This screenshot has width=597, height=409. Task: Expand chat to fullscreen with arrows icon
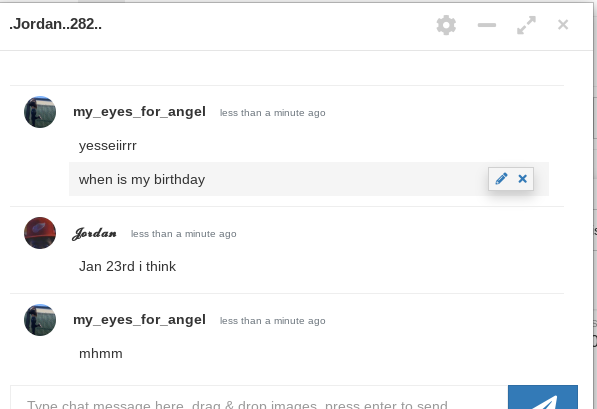[527, 25]
